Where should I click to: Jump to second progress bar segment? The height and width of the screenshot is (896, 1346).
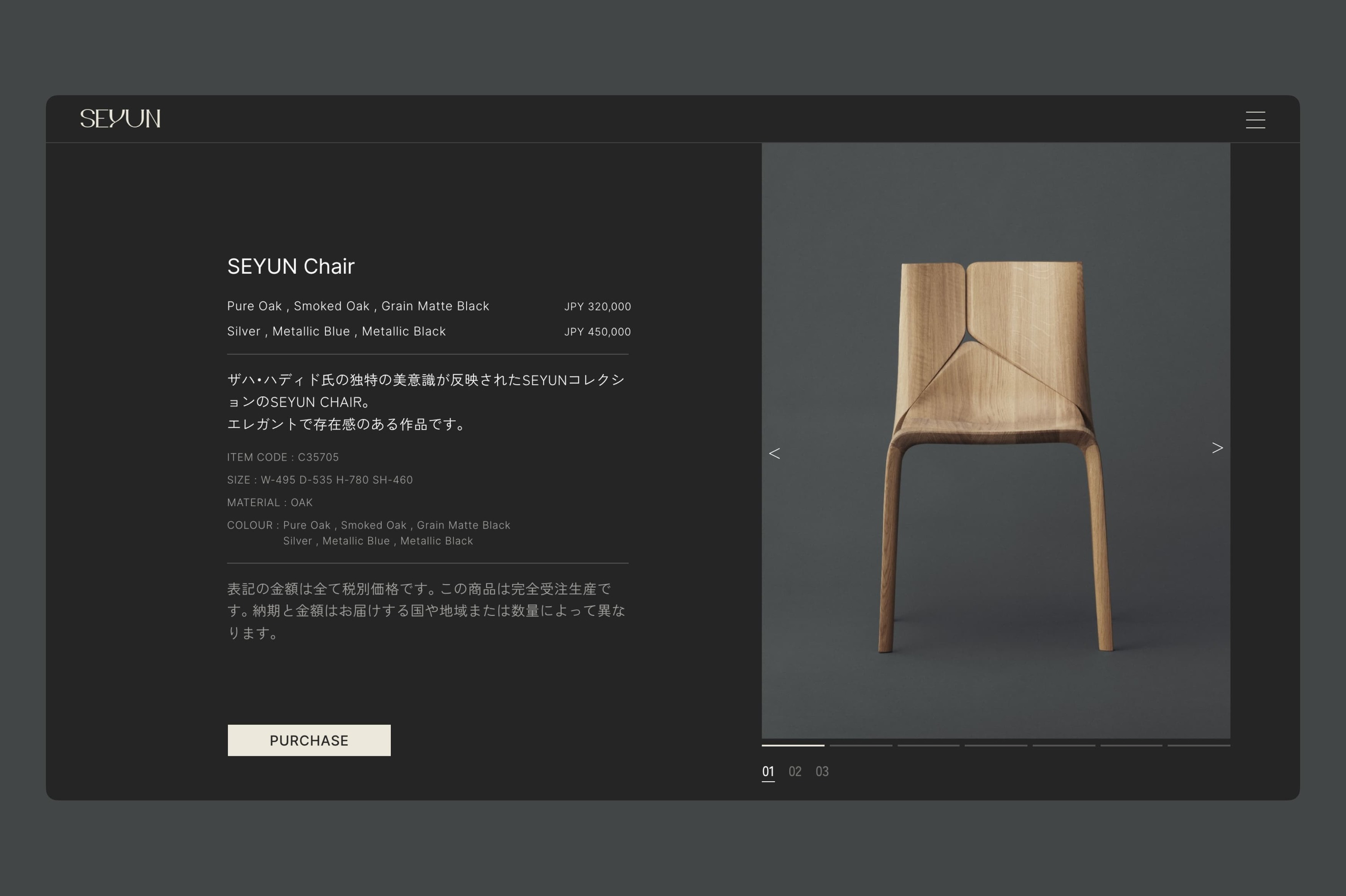861,745
